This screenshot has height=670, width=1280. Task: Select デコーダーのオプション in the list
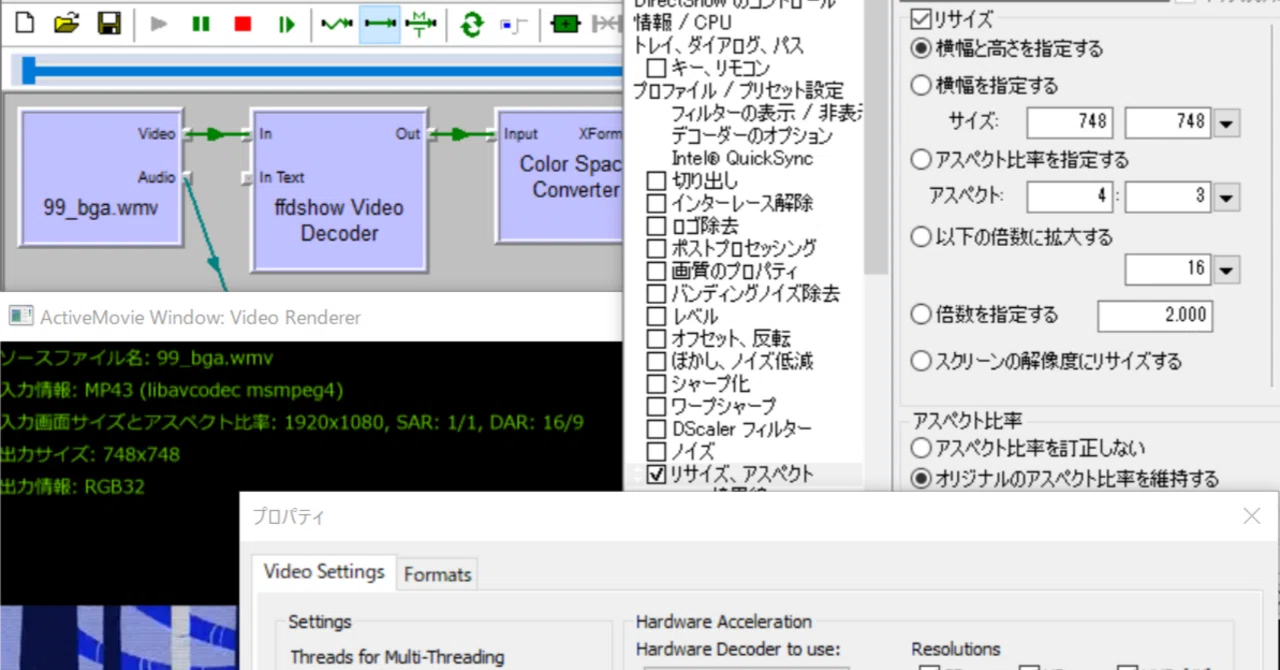click(x=752, y=136)
